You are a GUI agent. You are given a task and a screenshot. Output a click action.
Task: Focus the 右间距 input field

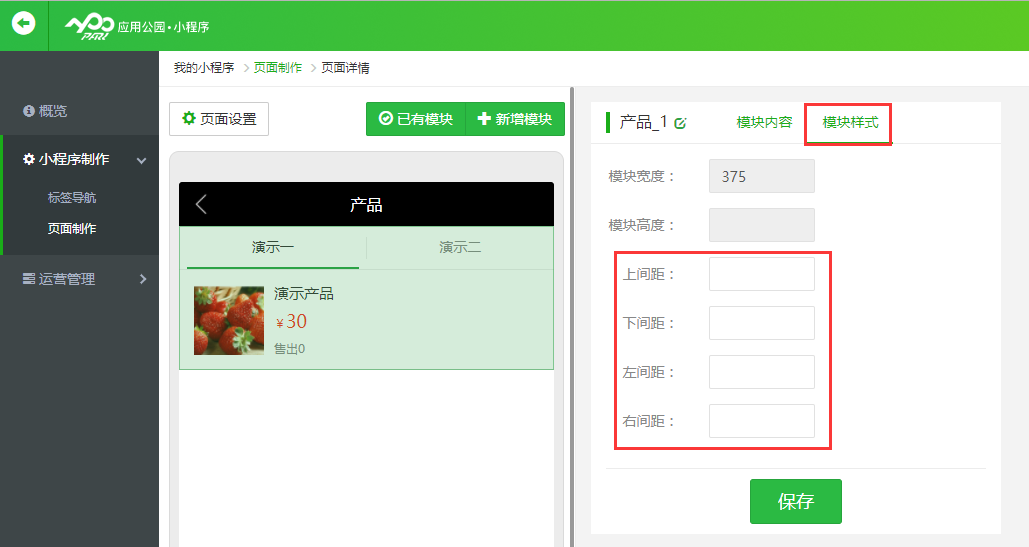tap(761, 421)
